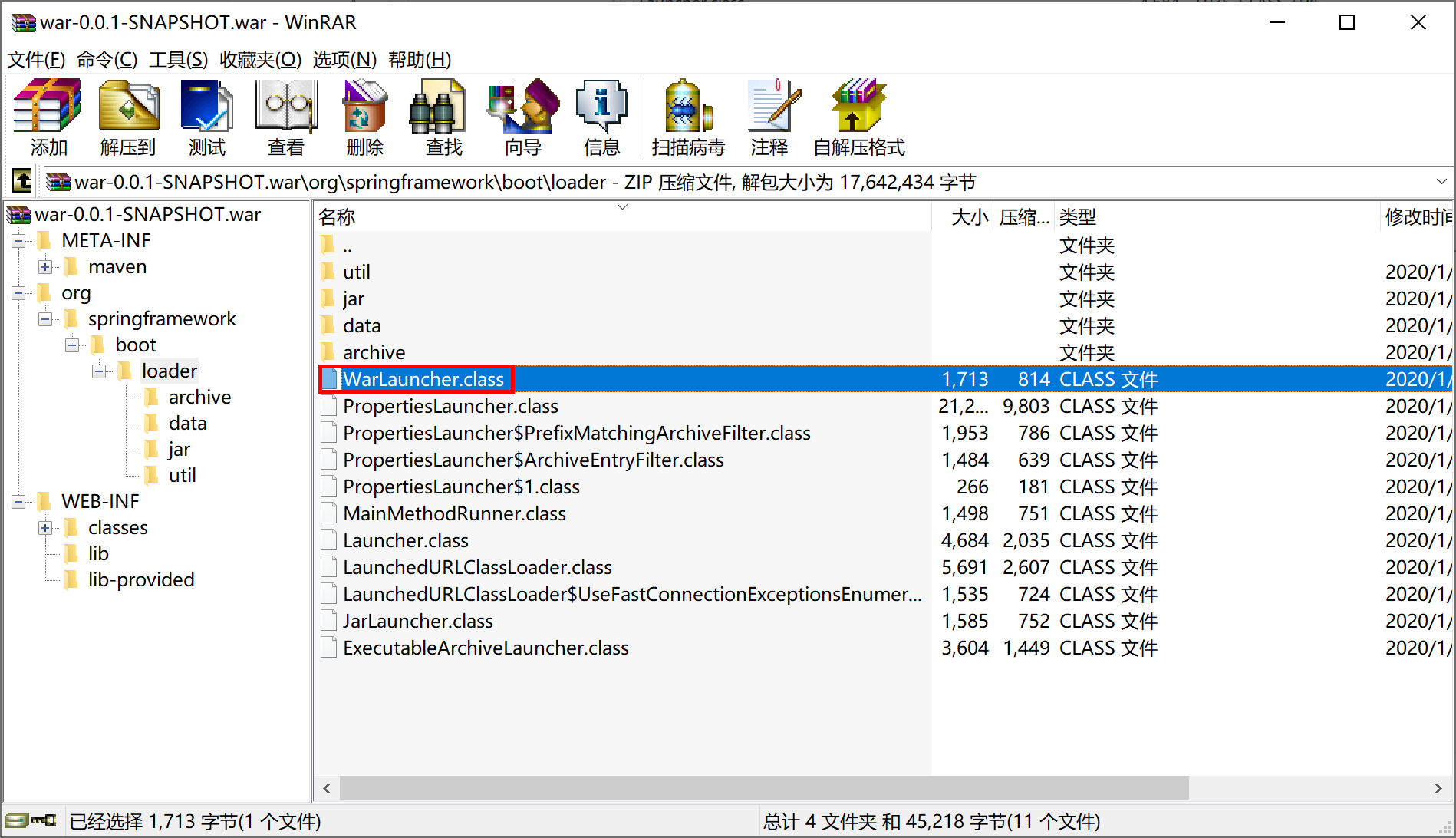Open the address bar path dropdown
The width and height of the screenshot is (1456, 838).
coord(1441,182)
